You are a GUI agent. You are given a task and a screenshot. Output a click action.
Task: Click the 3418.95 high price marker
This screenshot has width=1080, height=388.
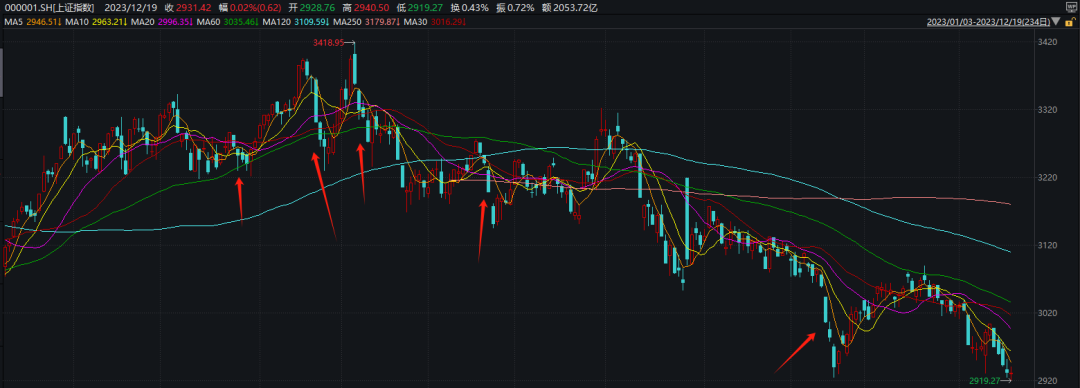click(328, 43)
